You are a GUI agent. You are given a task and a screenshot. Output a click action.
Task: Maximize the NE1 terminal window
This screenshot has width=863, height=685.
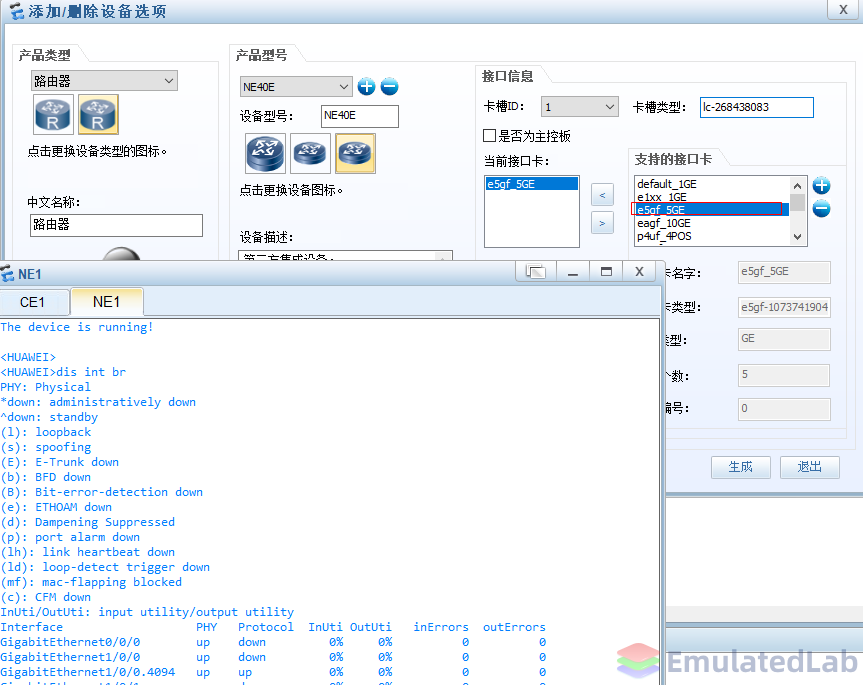[x=606, y=271]
